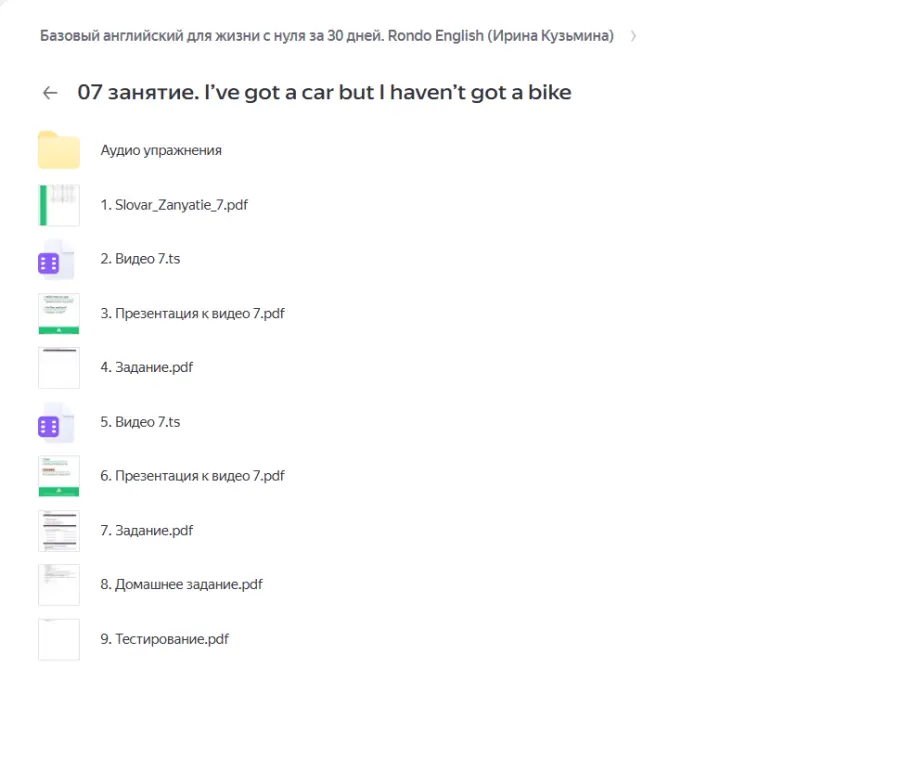Open the thumbnail of 7. Задание.pdf
The height and width of the screenshot is (757, 900).
59,531
